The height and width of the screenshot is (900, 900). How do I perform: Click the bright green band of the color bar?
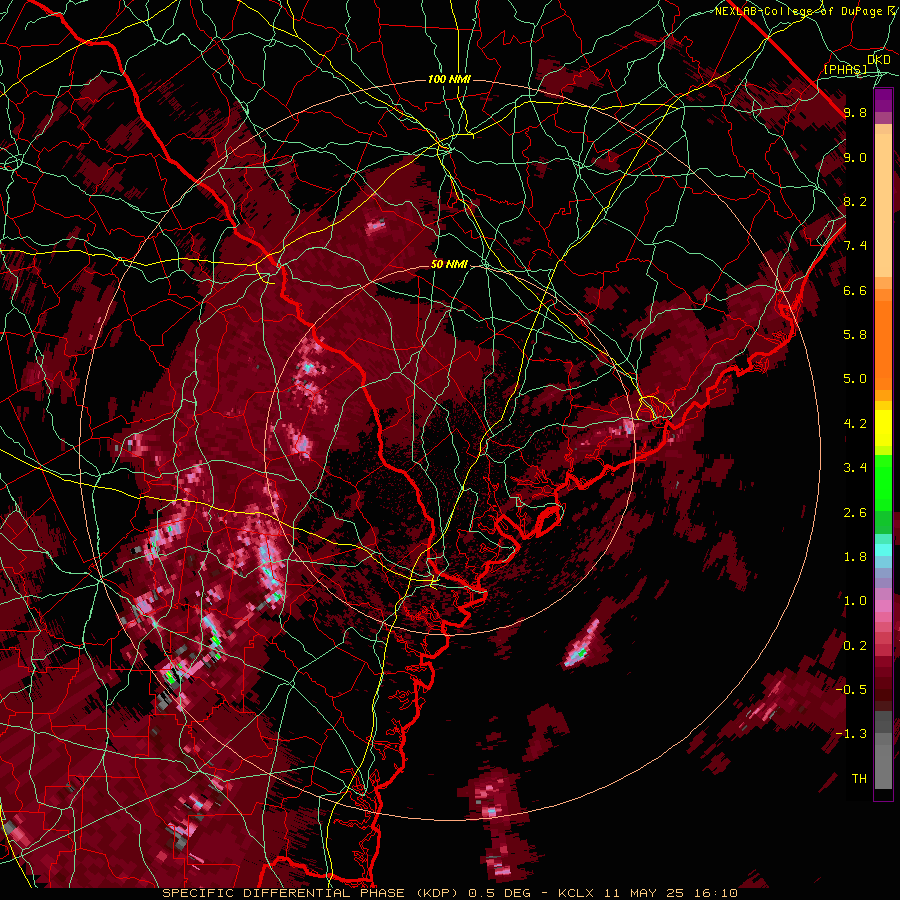tap(883, 482)
